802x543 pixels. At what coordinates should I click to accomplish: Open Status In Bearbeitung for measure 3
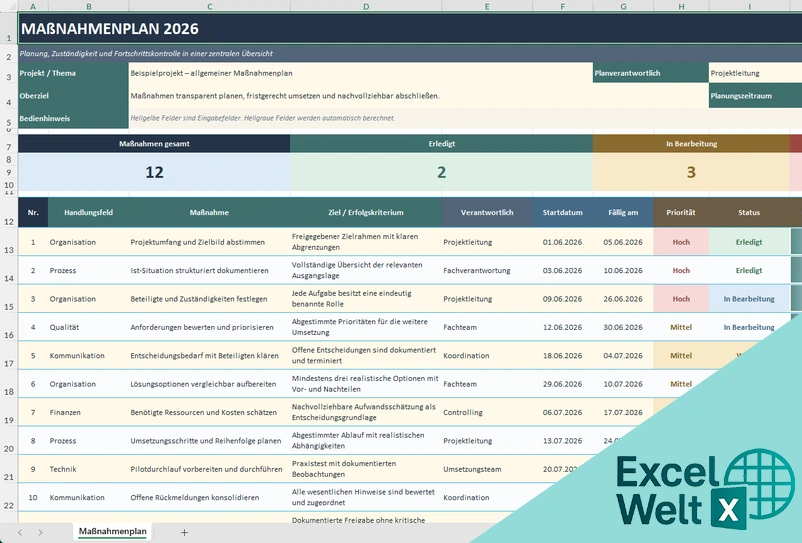(x=749, y=299)
